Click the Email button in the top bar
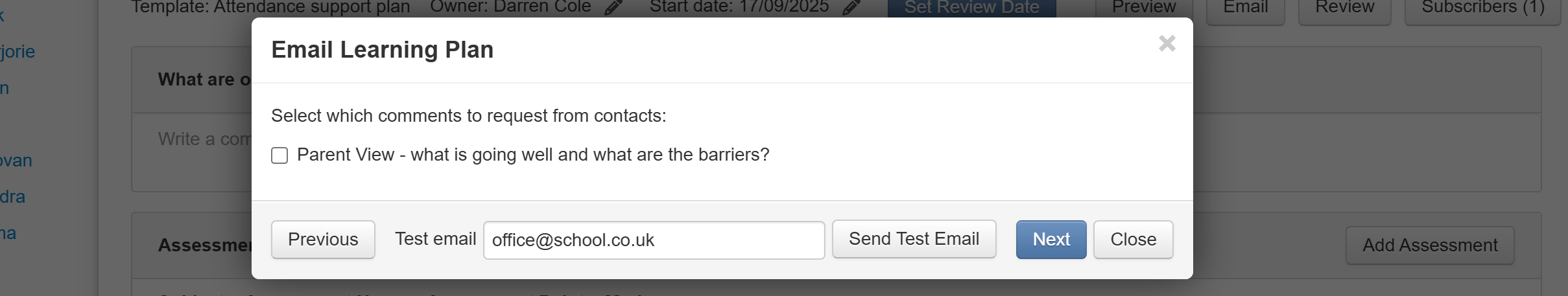Image resolution: width=1568 pixels, height=296 pixels. tap(1245, 9)
